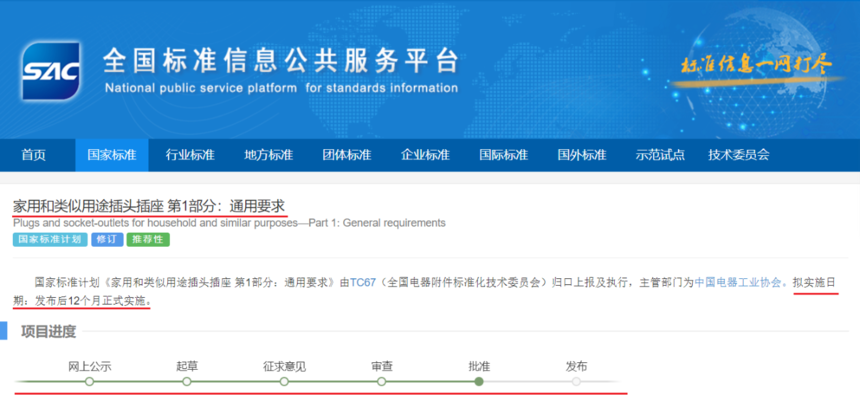The height and width of the screenshot is (402, 860).
Task: Click the 批准 step label
Action: (479, 366)
